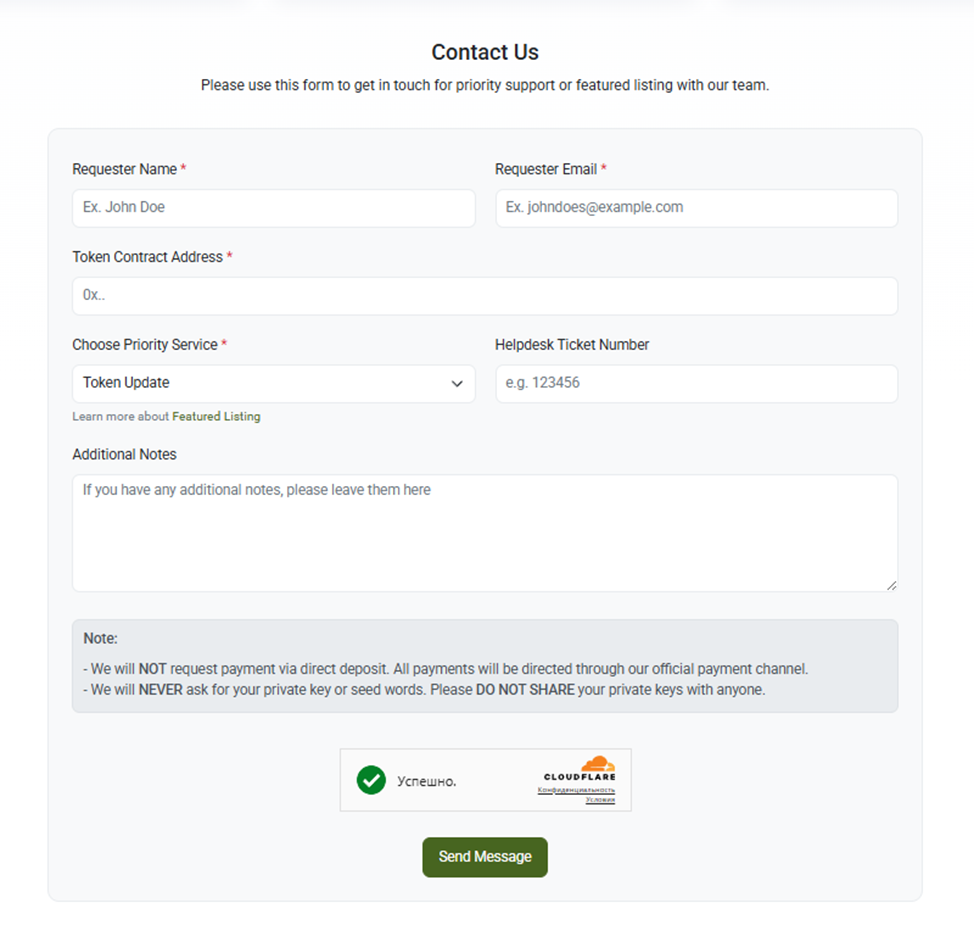Image resolution: width=974 pixels, height=936 pixels.
Task: Click into the Requester Email field
Action: [x=696, y=208]
